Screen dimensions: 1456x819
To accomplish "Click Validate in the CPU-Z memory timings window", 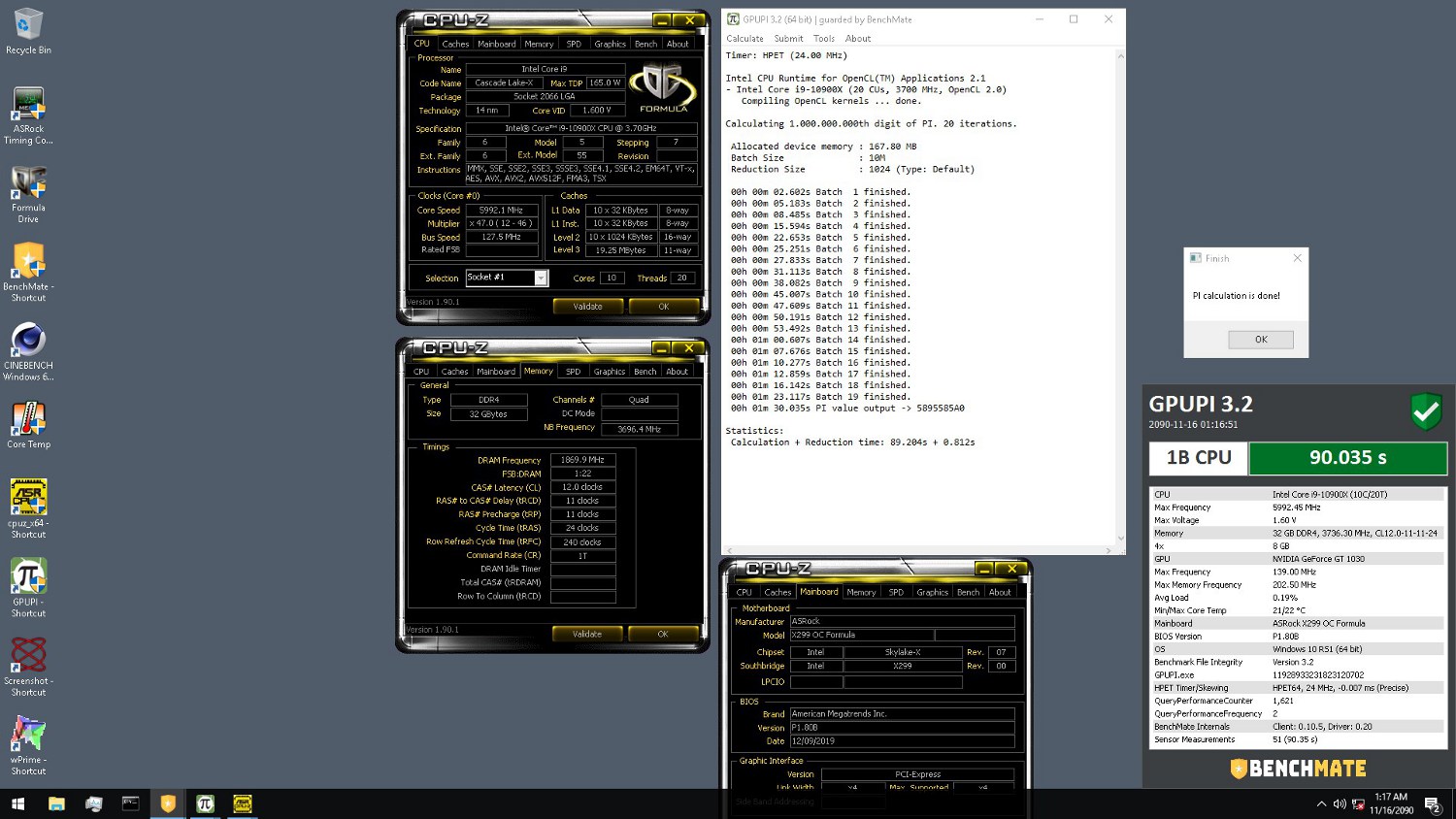I will pos(586,635).
